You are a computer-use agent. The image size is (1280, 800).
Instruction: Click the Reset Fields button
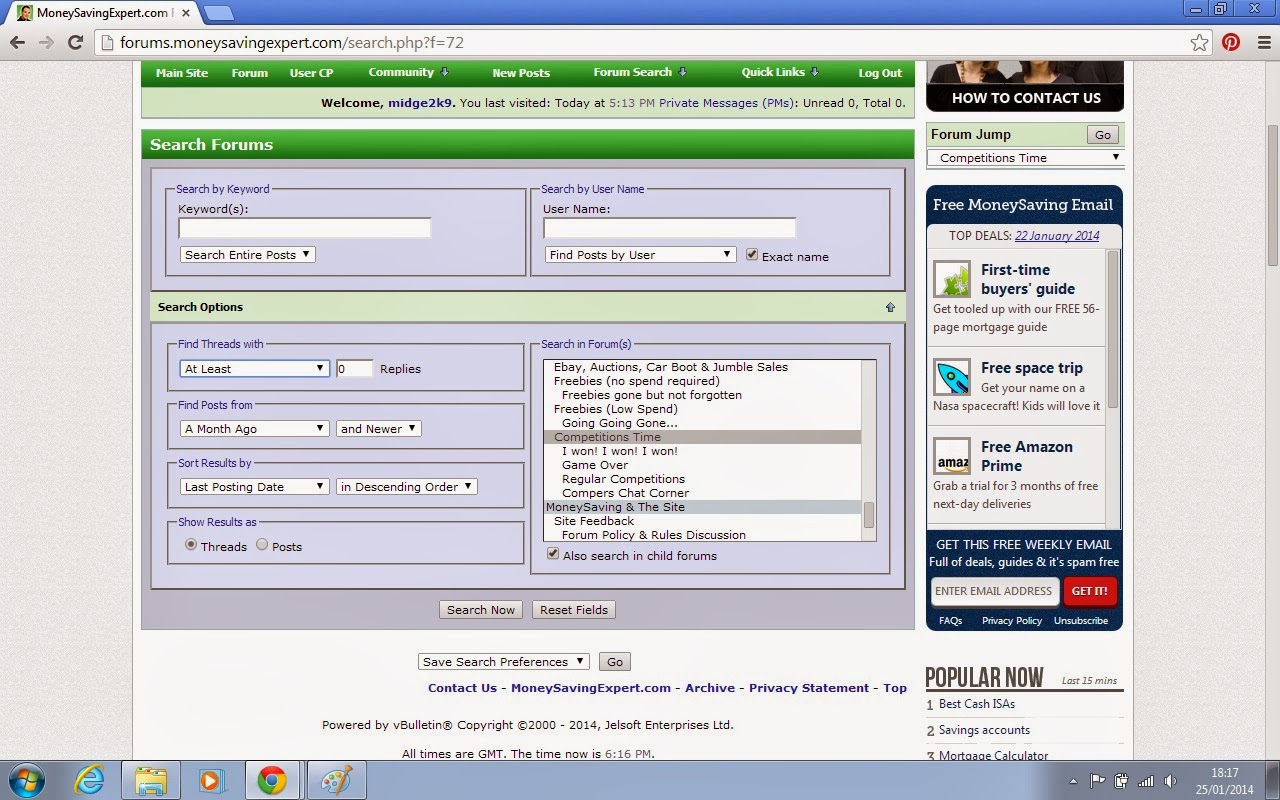pos(574,610)
